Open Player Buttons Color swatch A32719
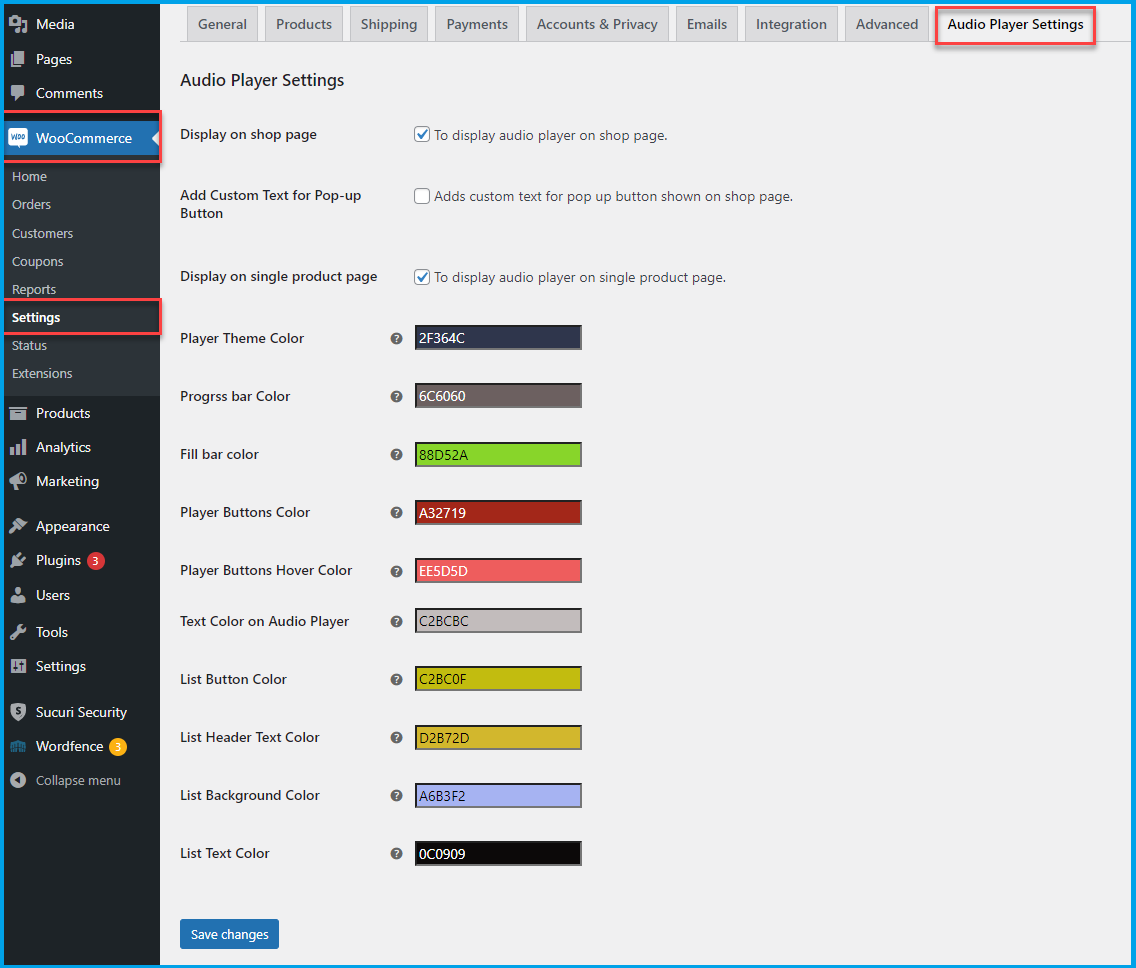The image size is (1136, 968). (x=498, y=512)
